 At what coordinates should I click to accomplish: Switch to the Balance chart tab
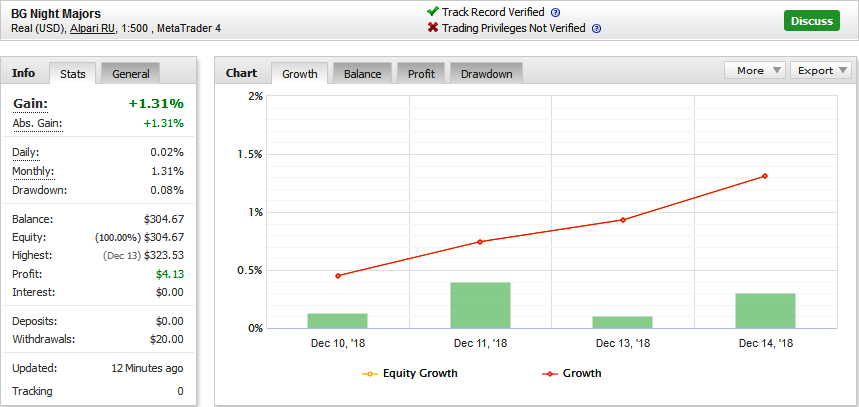pyautogui.click(x=362, y=73)
